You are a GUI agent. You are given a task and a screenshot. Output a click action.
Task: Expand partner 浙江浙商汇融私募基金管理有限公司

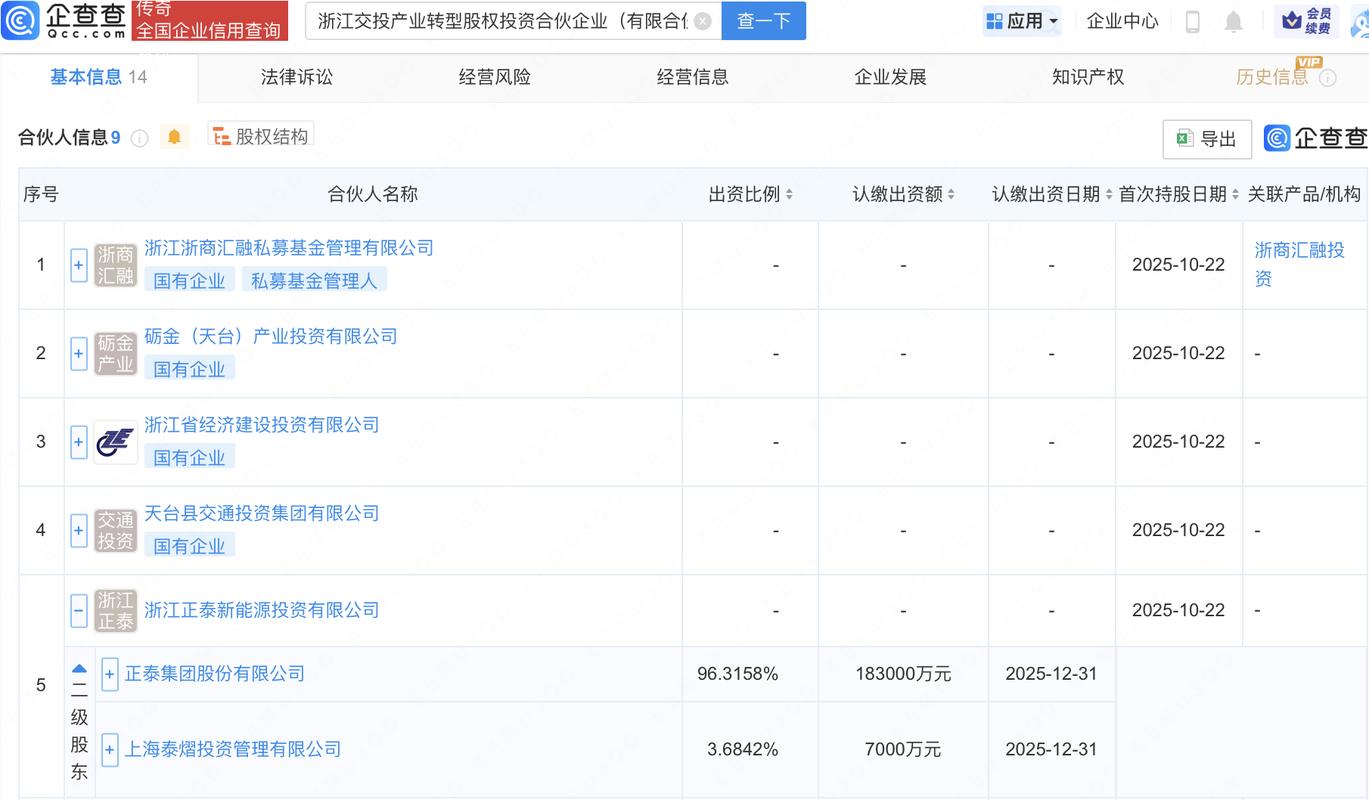[x=78, y=265]
